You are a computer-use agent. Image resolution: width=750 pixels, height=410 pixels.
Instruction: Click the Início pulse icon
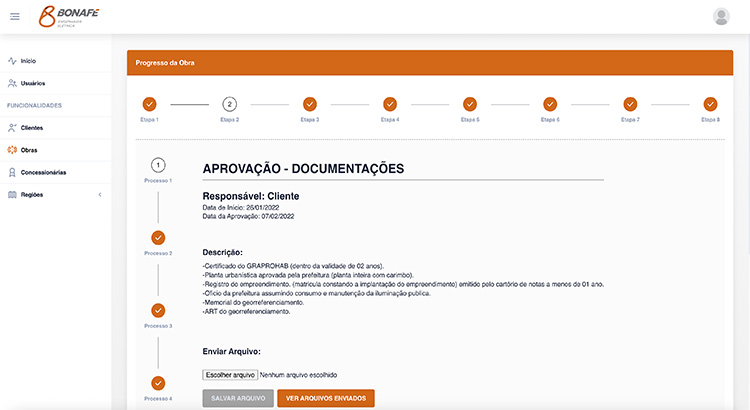pyautogui.click(x=12, y=61)
